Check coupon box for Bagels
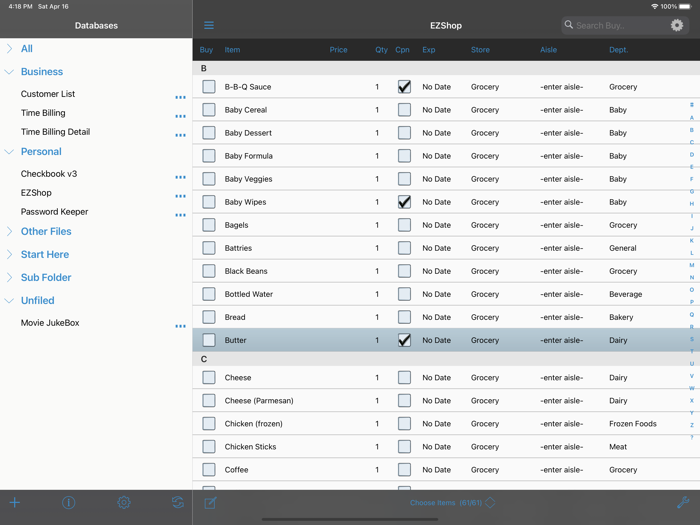The height and width of the screenshot is (525, 700). coord(404,225)
